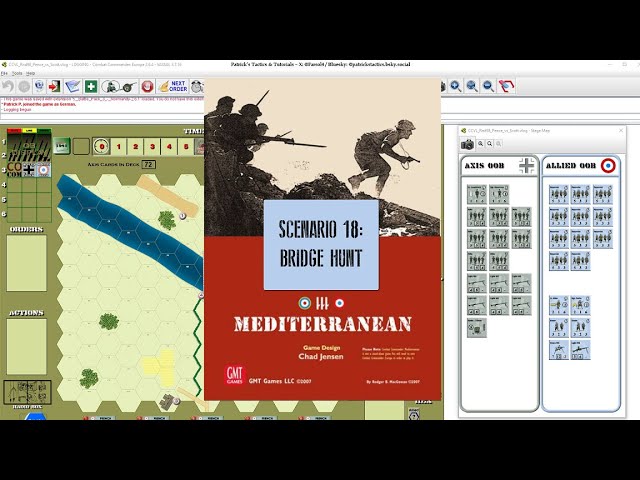
Task: Click the GMT Games logo on cover
Action: click(234, 375)
